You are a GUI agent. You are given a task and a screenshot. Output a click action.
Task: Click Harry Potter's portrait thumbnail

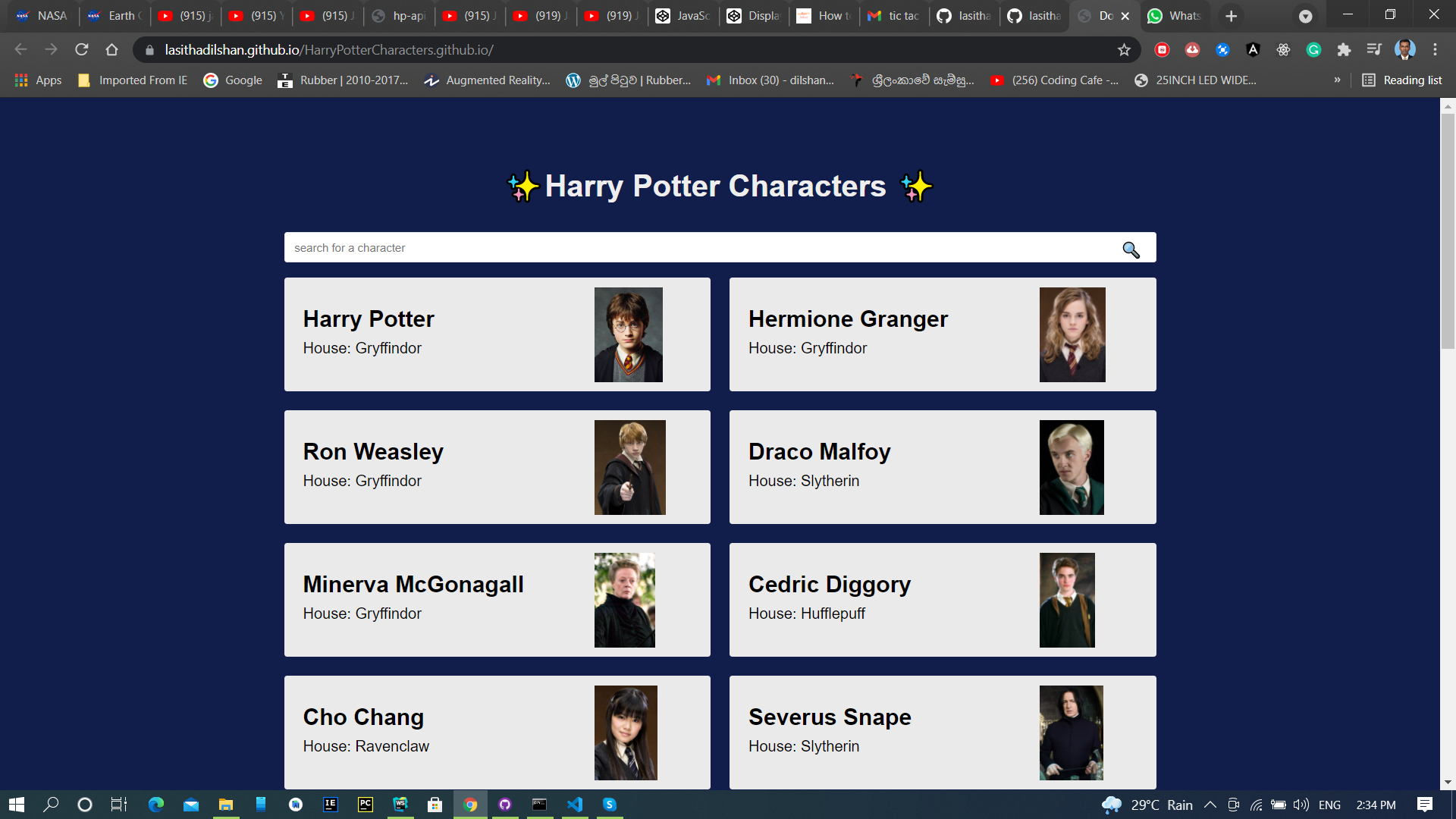point(629,334)
